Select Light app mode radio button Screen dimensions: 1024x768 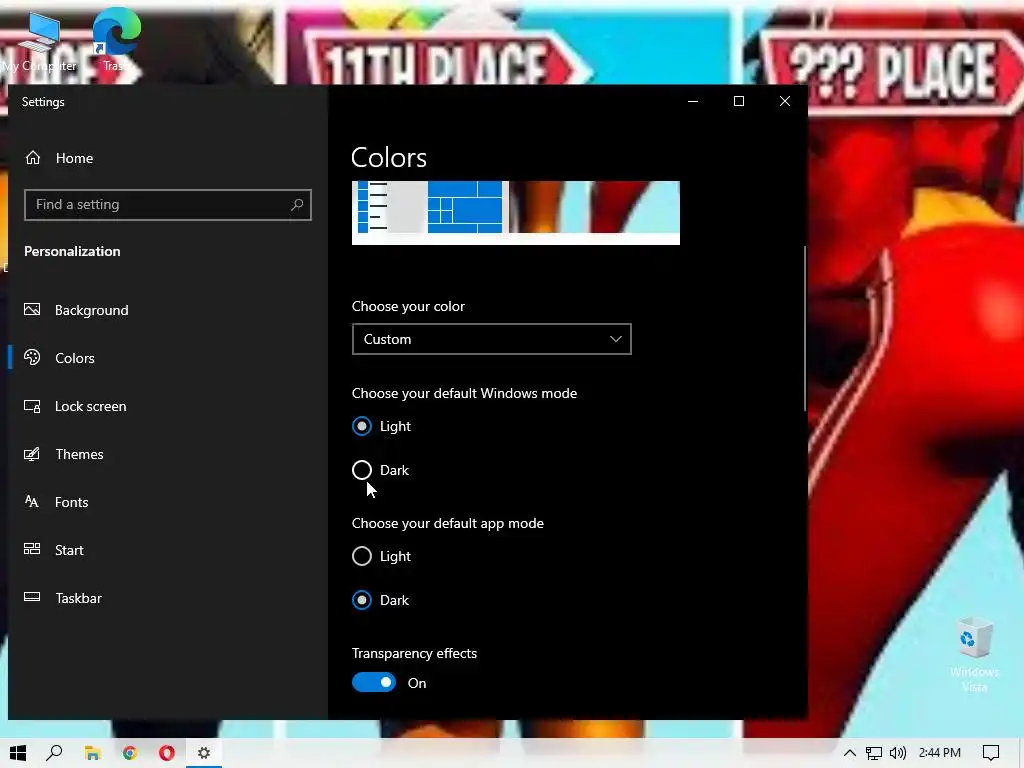pyautogui.click(x=362, y=556)
